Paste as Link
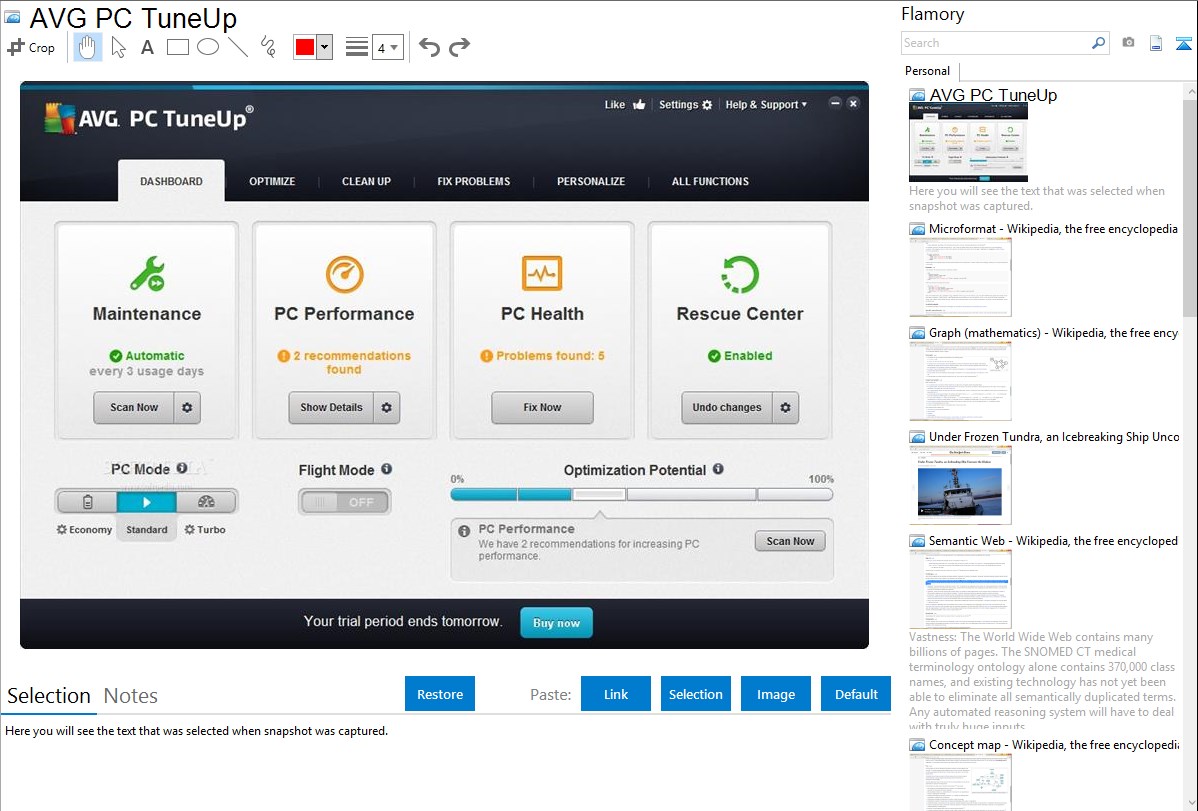The width and height of the screenshot is (1198, 811). [x=616, y=694]
